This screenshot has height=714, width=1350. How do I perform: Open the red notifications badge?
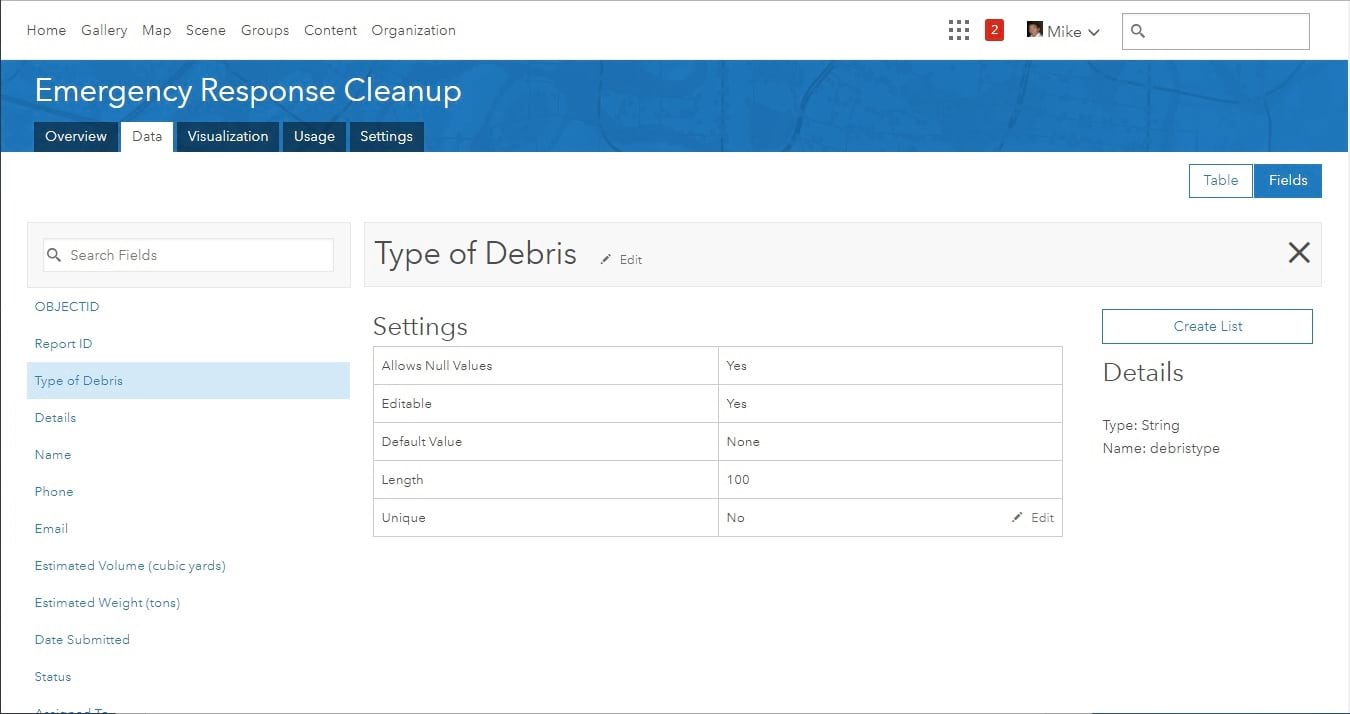coord(994,30)
